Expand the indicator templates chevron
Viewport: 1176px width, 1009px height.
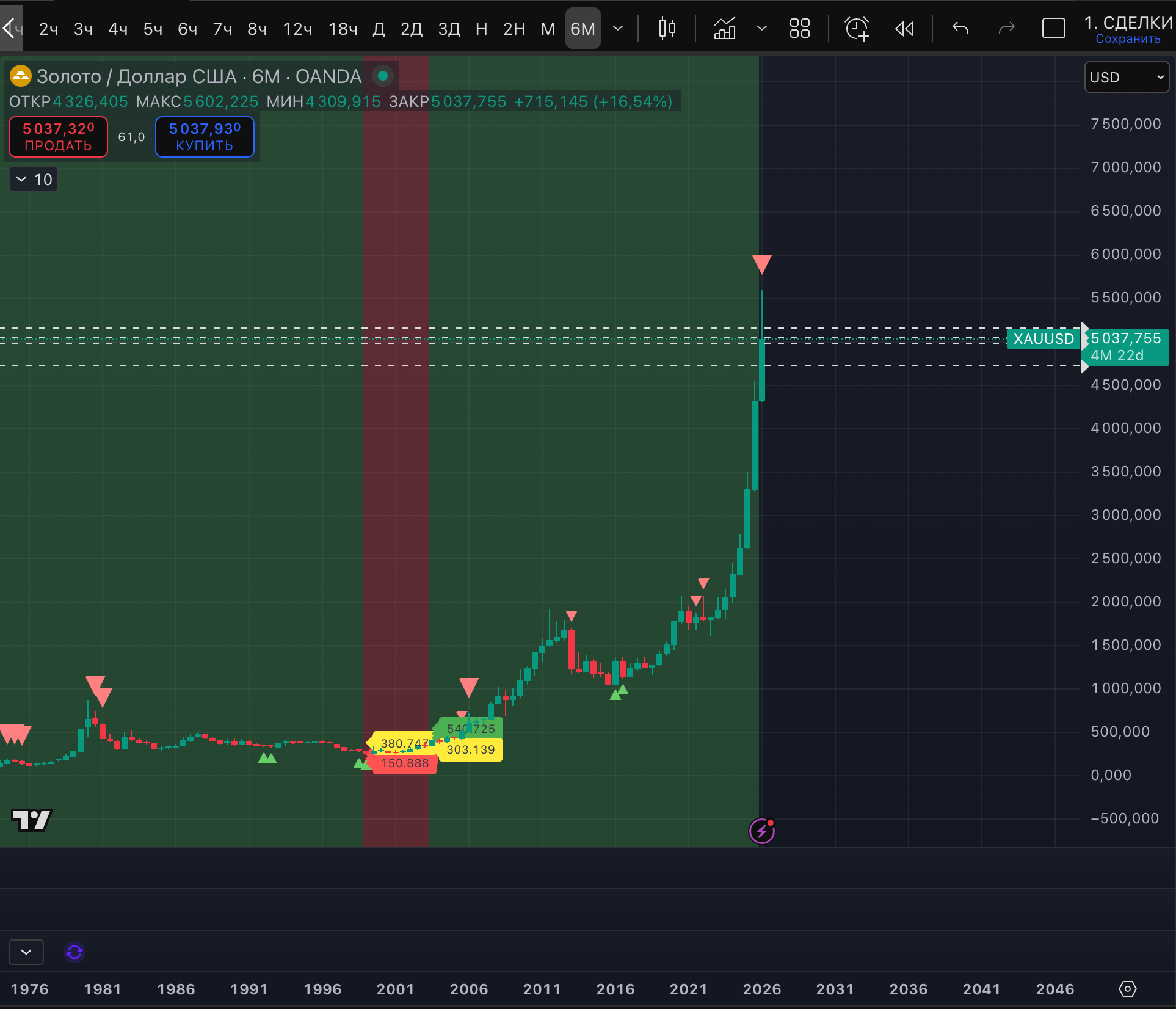761,29
